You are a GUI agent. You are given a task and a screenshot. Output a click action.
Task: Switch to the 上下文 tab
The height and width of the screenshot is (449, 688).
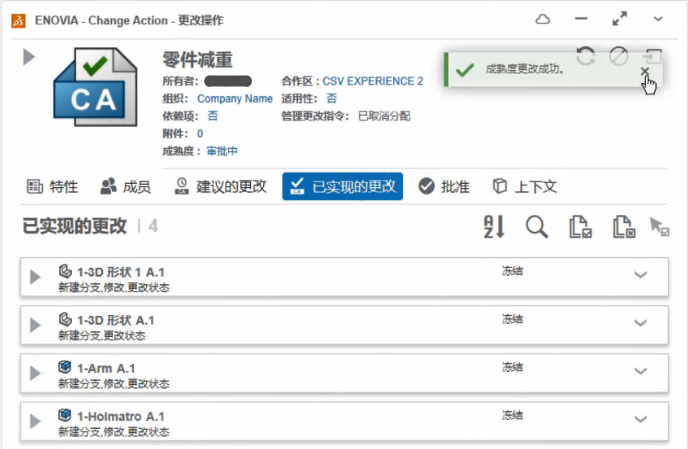(524, 187)
